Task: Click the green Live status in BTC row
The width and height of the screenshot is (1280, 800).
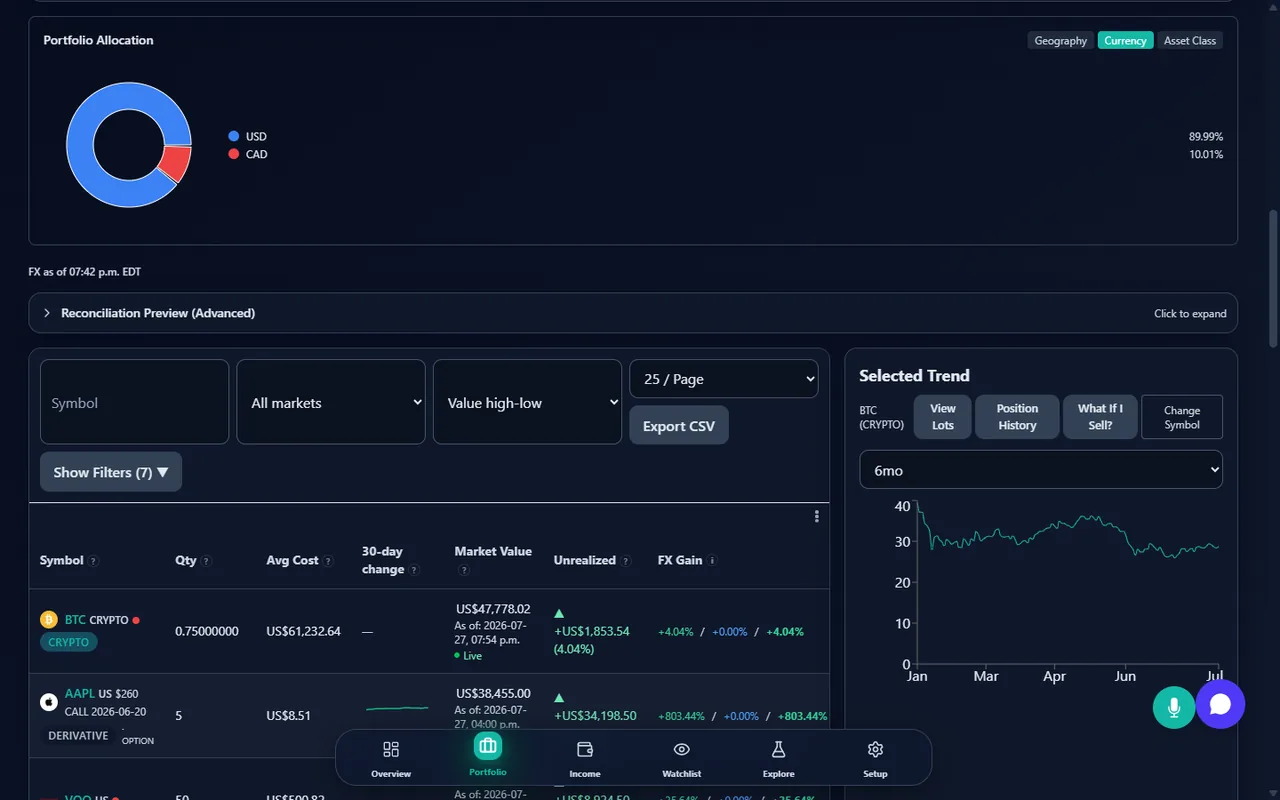Action: coord(468,656)
